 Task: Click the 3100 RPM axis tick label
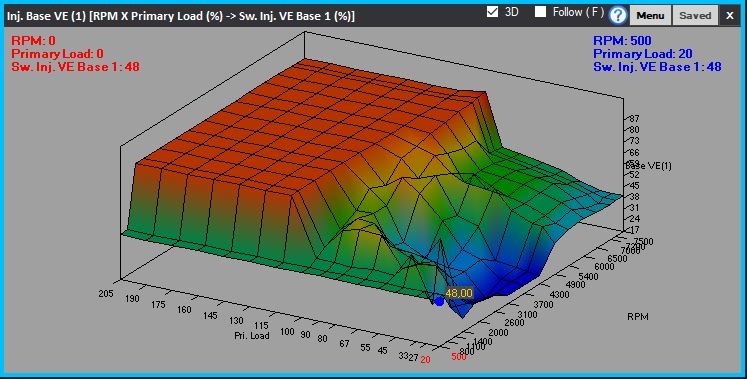[x=527, y=315]
